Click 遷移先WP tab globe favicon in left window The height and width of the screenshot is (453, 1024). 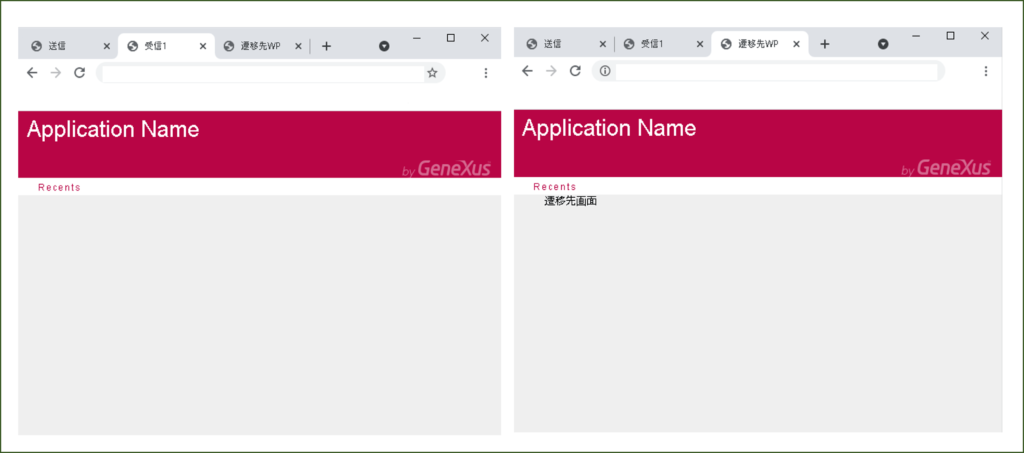point(229,46)
